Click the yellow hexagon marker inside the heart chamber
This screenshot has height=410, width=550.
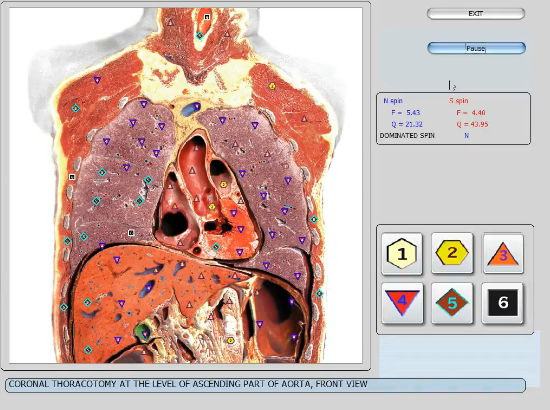pyautogui.click(x=223, y=184)
